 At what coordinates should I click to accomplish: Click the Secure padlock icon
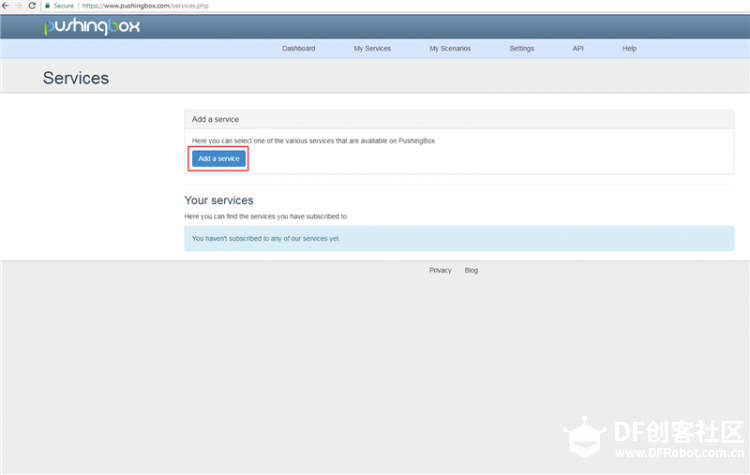(x=47, y=6)
